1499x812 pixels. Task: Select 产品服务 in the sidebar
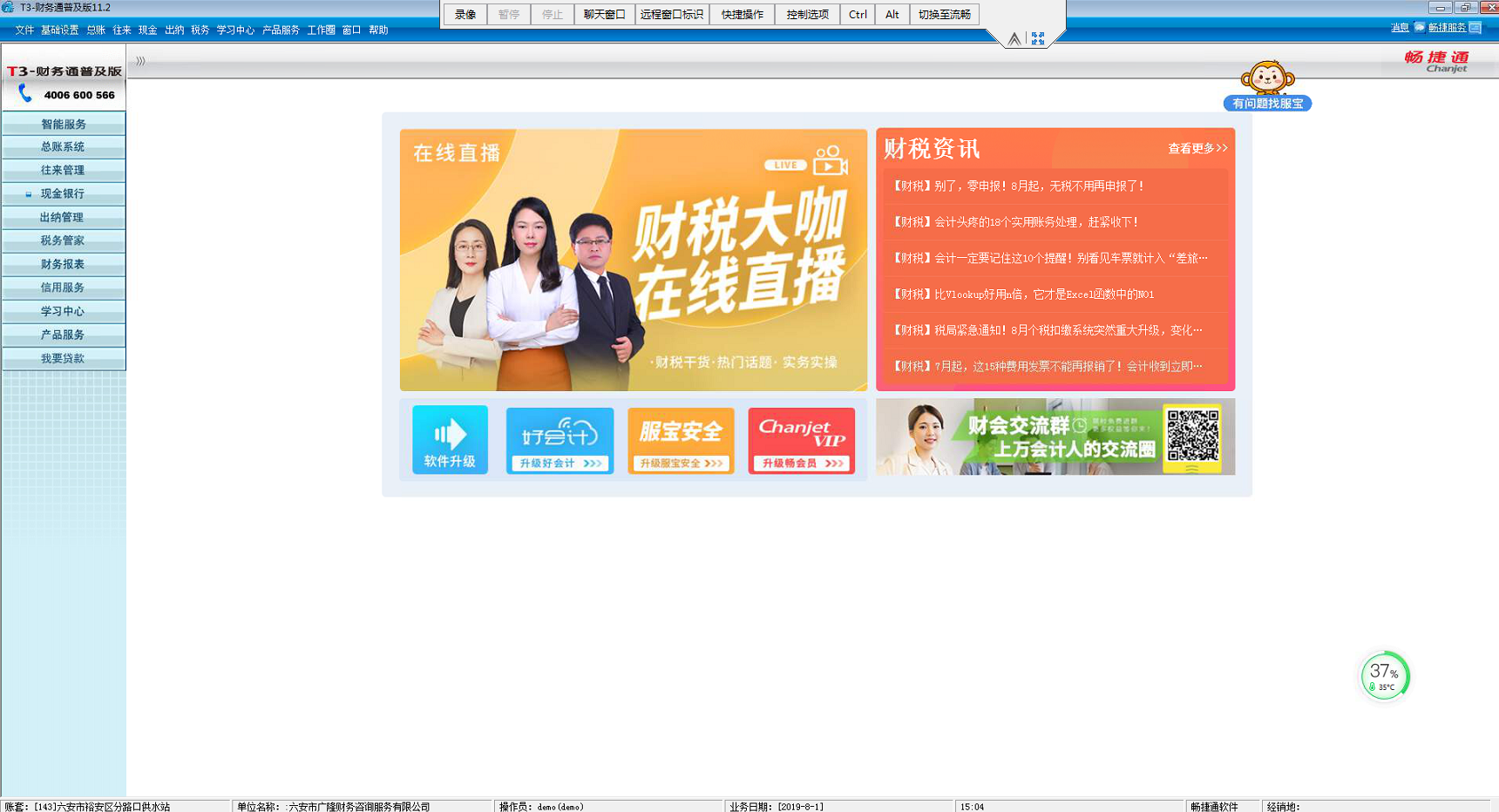(64, 335)
